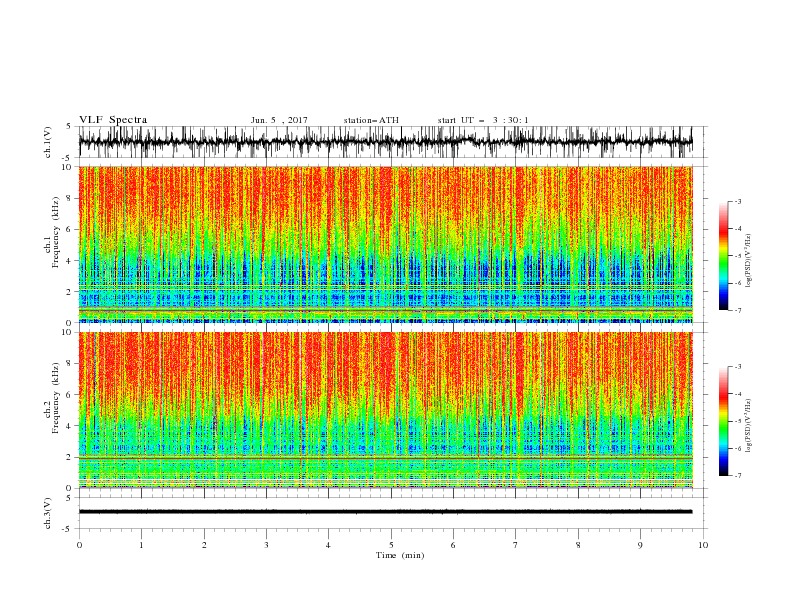Click the "station=ATH" label
The height and width of the screenshot is (612, 792).
pyautogui.click(x=371, y=120)
